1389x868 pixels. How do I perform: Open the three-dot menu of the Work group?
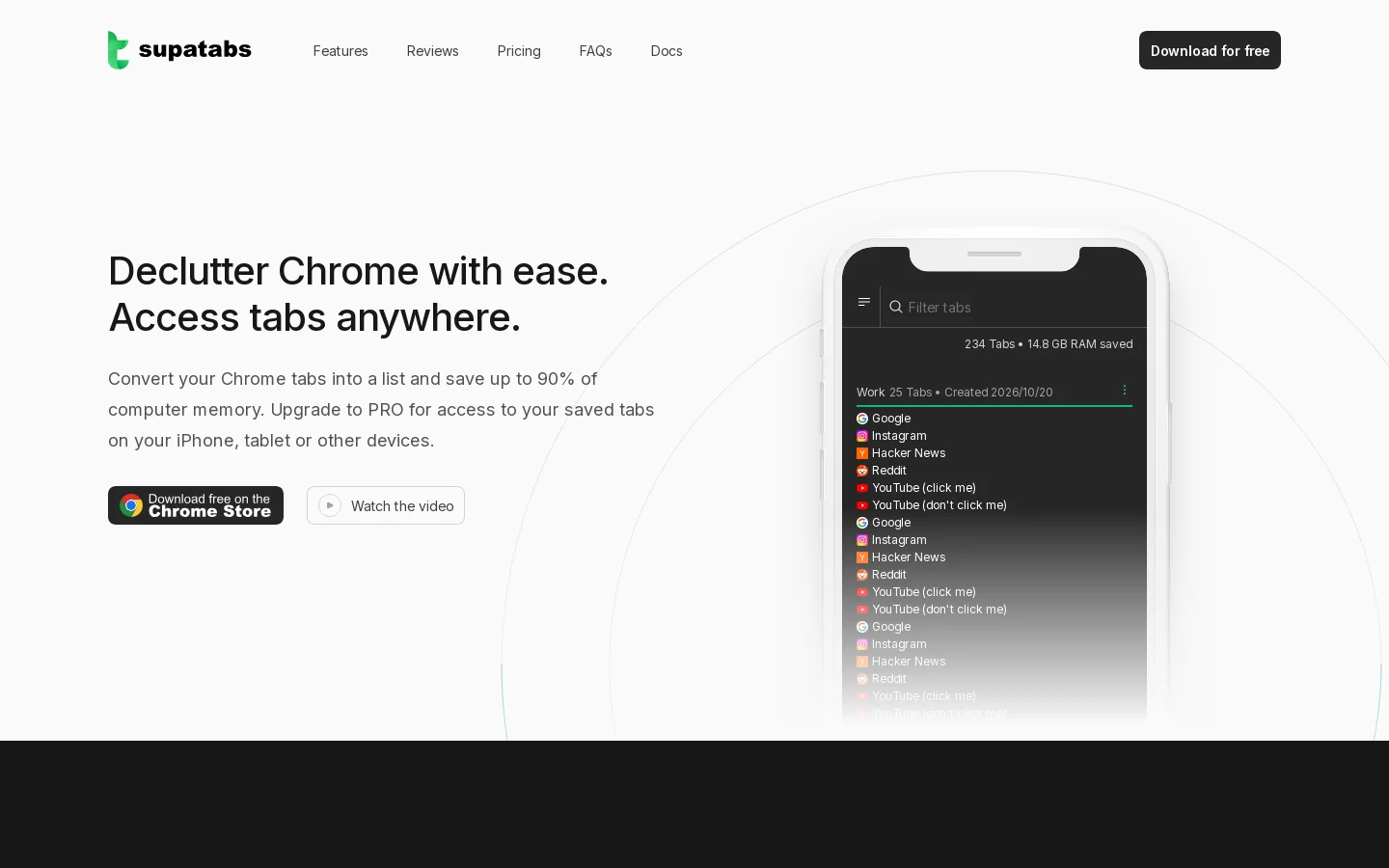[x=1125, y=391]
